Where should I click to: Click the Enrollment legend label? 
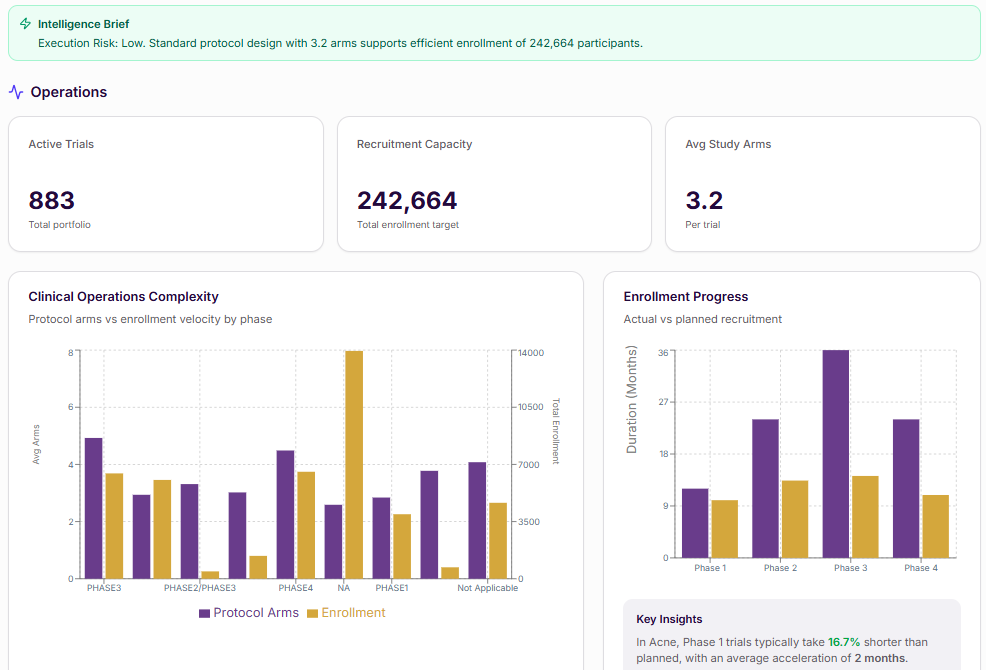pyautogui.click(x=353, y=613)
